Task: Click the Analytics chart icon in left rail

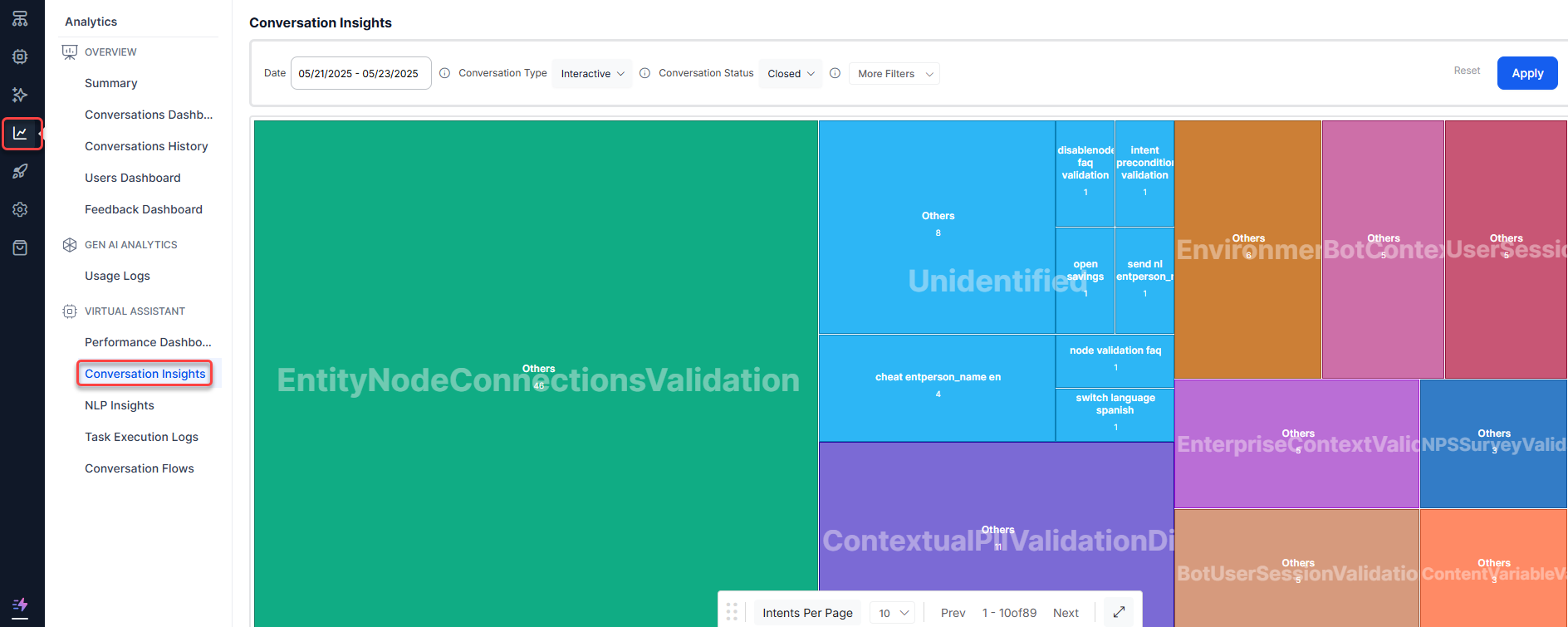Action: click(21, 133)
